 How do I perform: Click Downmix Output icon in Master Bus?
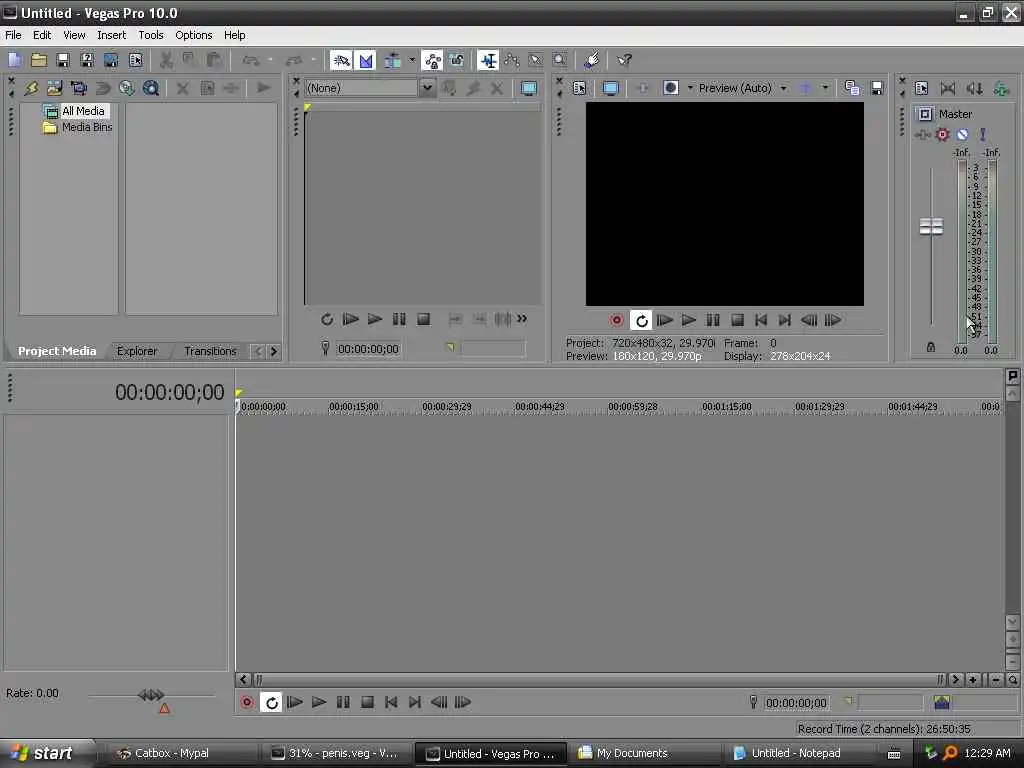coord(947,88)
